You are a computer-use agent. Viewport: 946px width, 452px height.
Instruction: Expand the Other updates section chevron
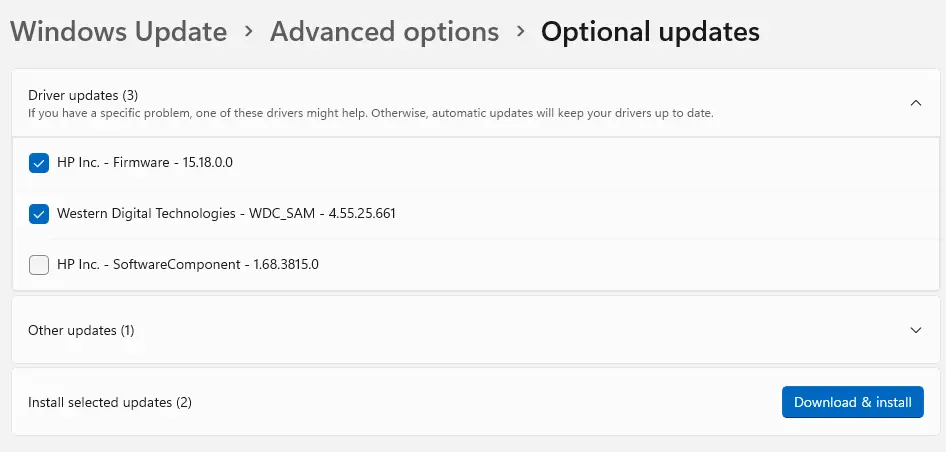[x=916, y=329]
